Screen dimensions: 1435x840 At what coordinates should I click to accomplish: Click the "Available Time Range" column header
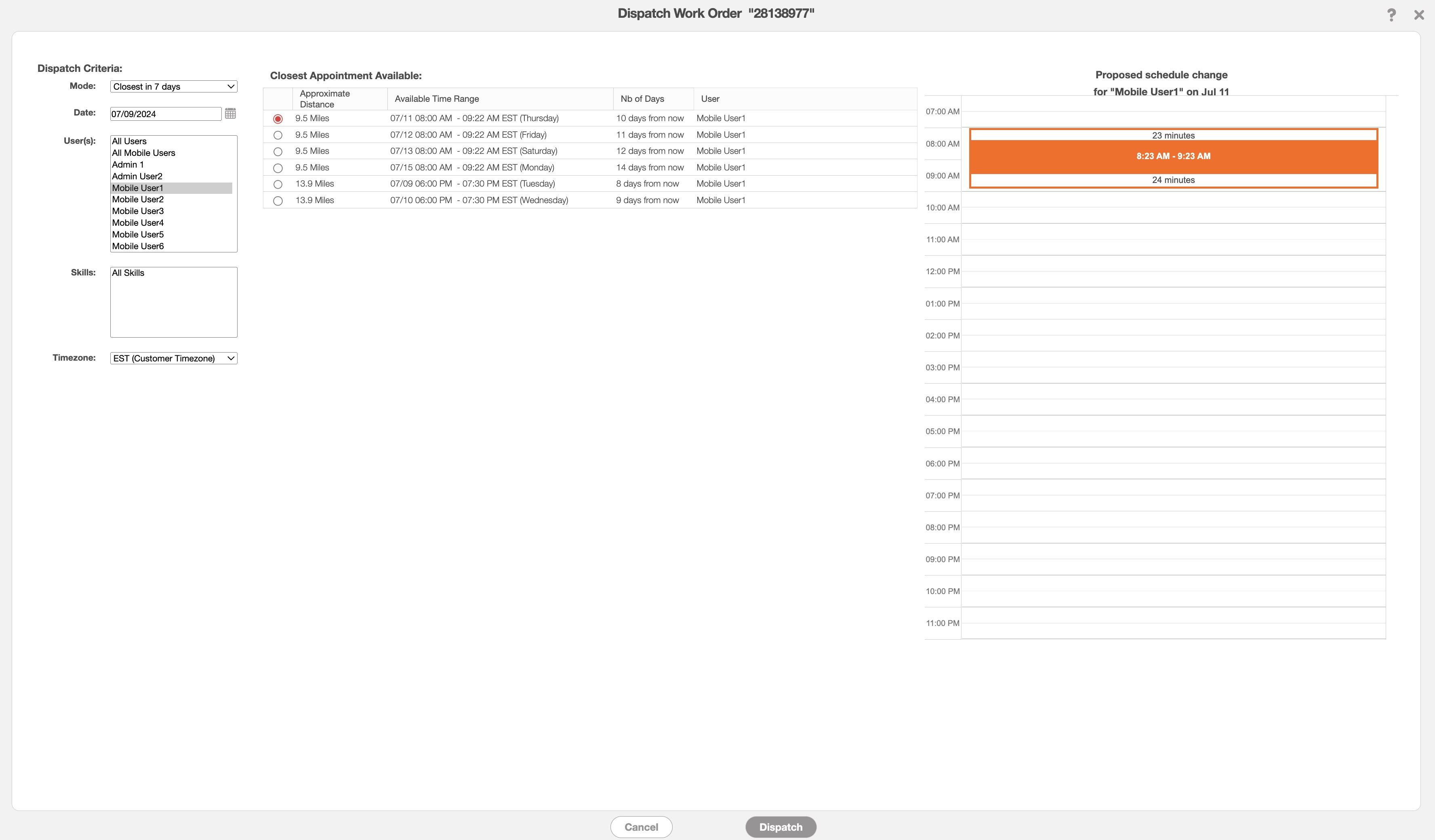click(437, 99)
